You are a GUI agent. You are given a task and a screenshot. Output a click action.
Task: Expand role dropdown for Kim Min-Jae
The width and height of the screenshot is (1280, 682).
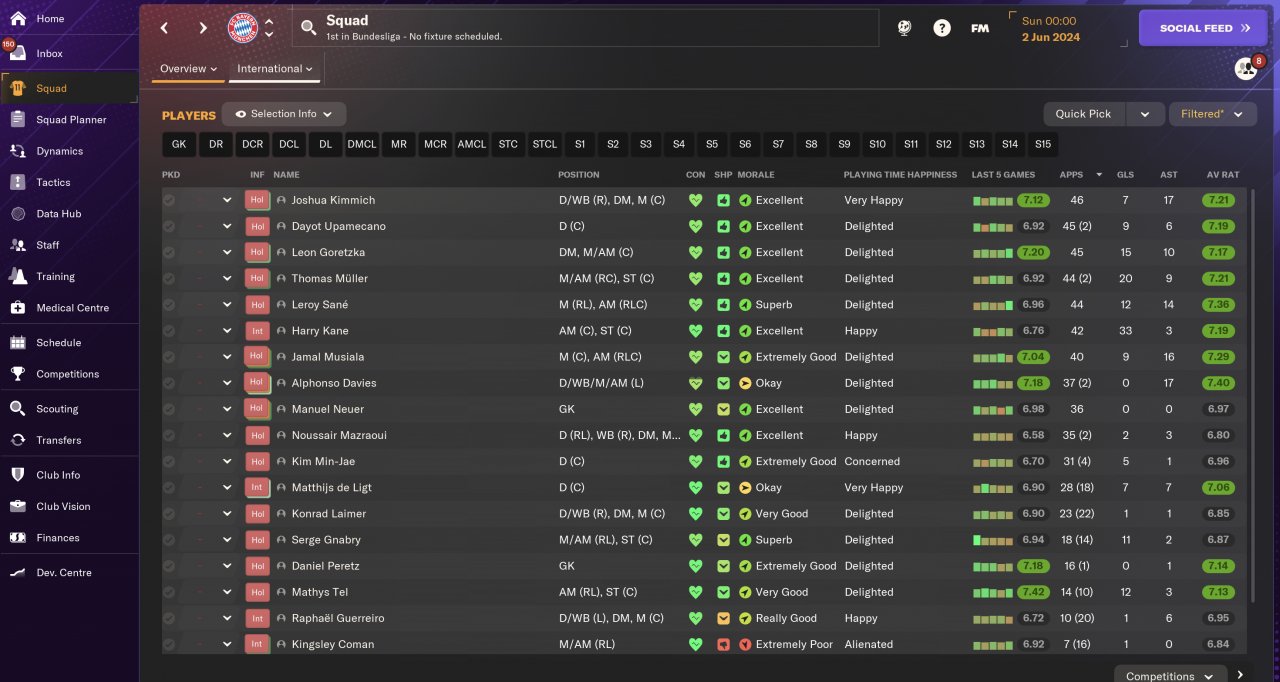(x=227, y=461)
